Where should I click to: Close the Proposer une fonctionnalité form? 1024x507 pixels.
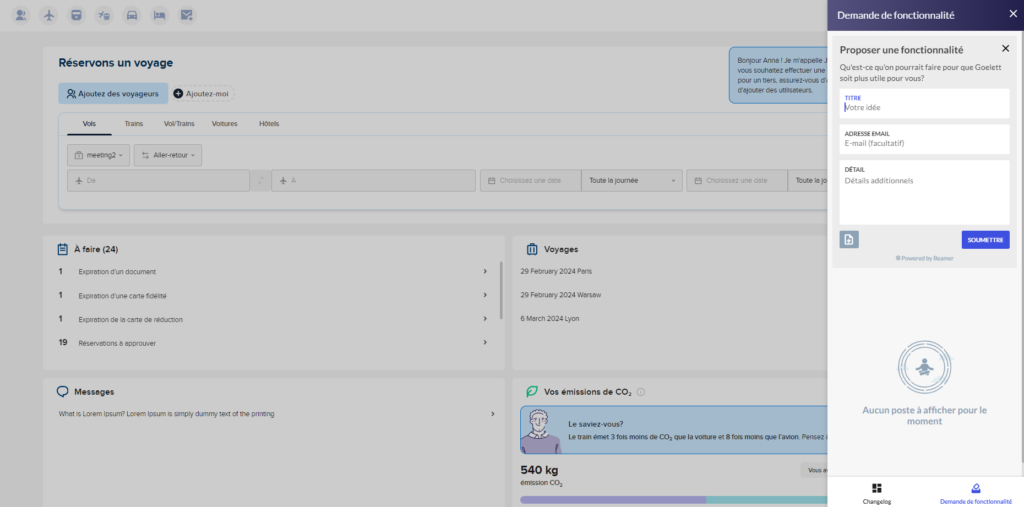(x=1005, y=49)
